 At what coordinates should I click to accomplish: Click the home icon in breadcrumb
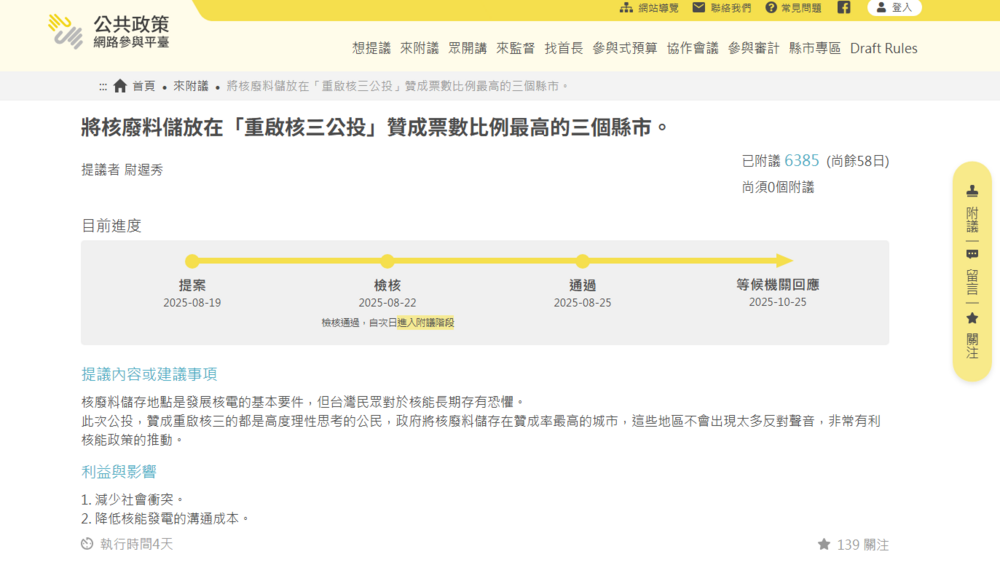click(120, 86)
